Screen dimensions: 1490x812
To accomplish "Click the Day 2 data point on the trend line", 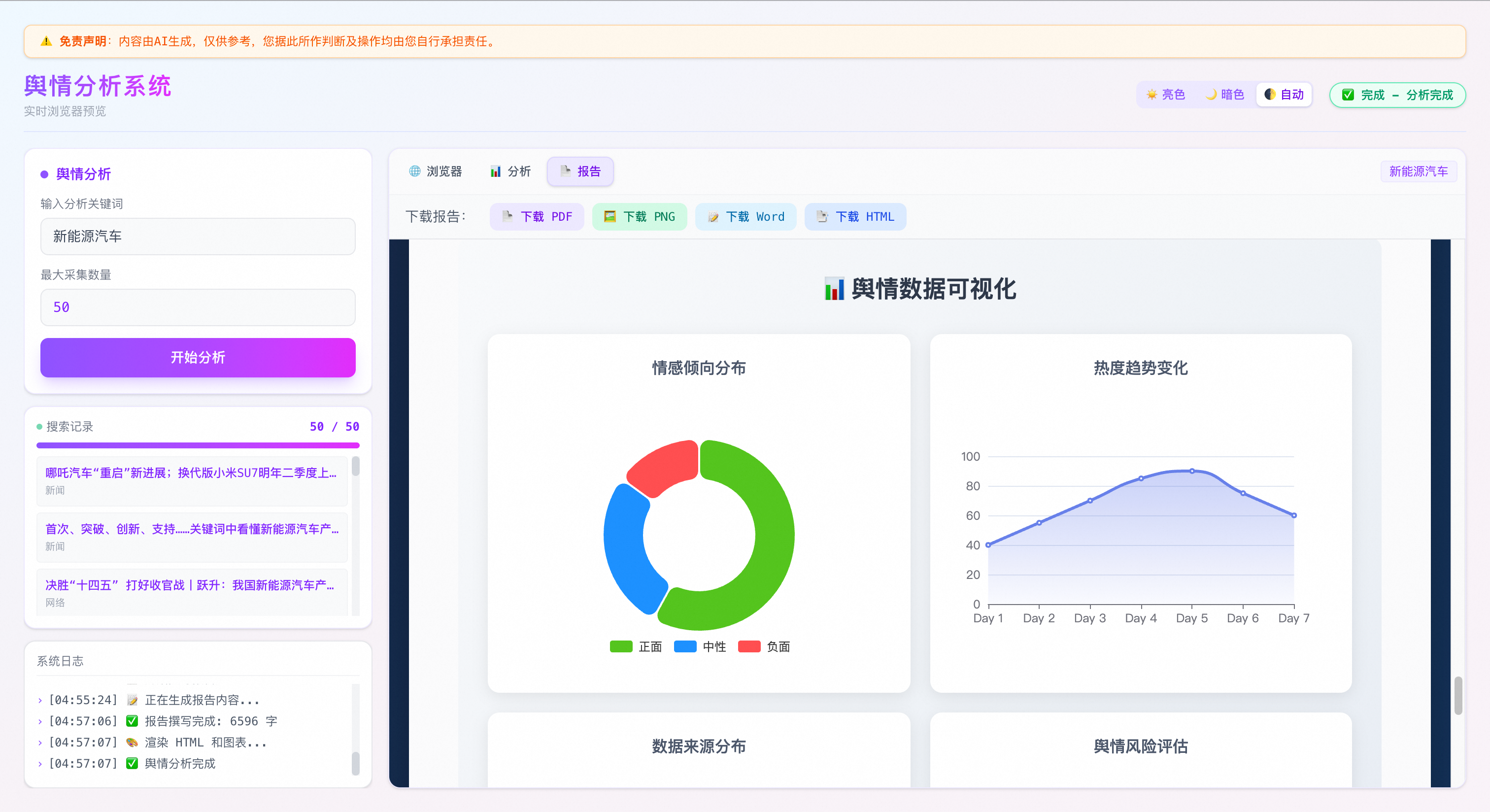I will (x=1039, y=523).
